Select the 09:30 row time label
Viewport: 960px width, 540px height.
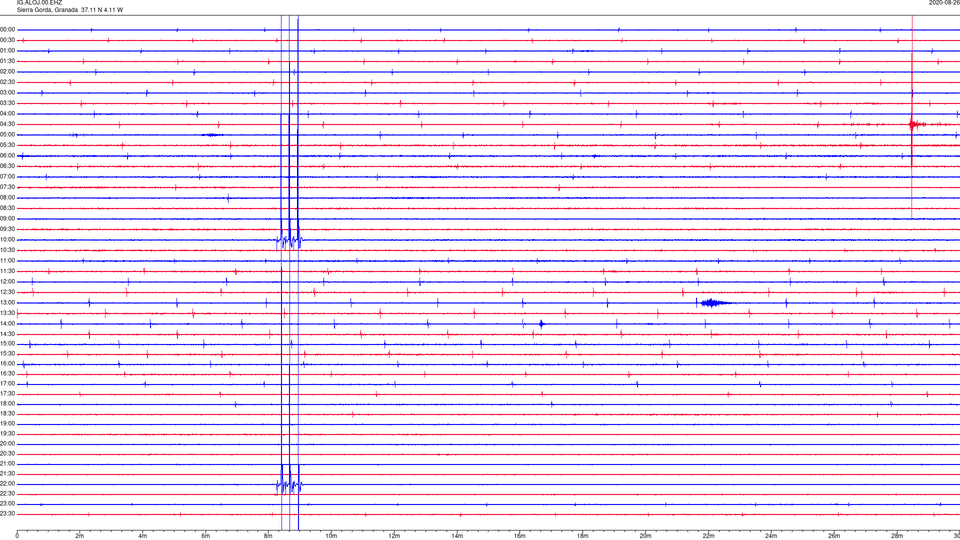point(7,229)
